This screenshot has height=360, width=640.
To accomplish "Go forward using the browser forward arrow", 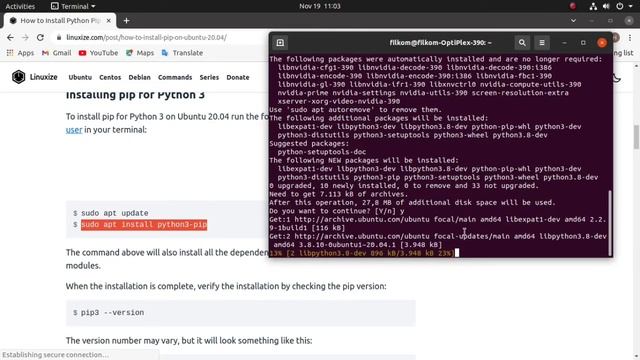I will 25,37.
